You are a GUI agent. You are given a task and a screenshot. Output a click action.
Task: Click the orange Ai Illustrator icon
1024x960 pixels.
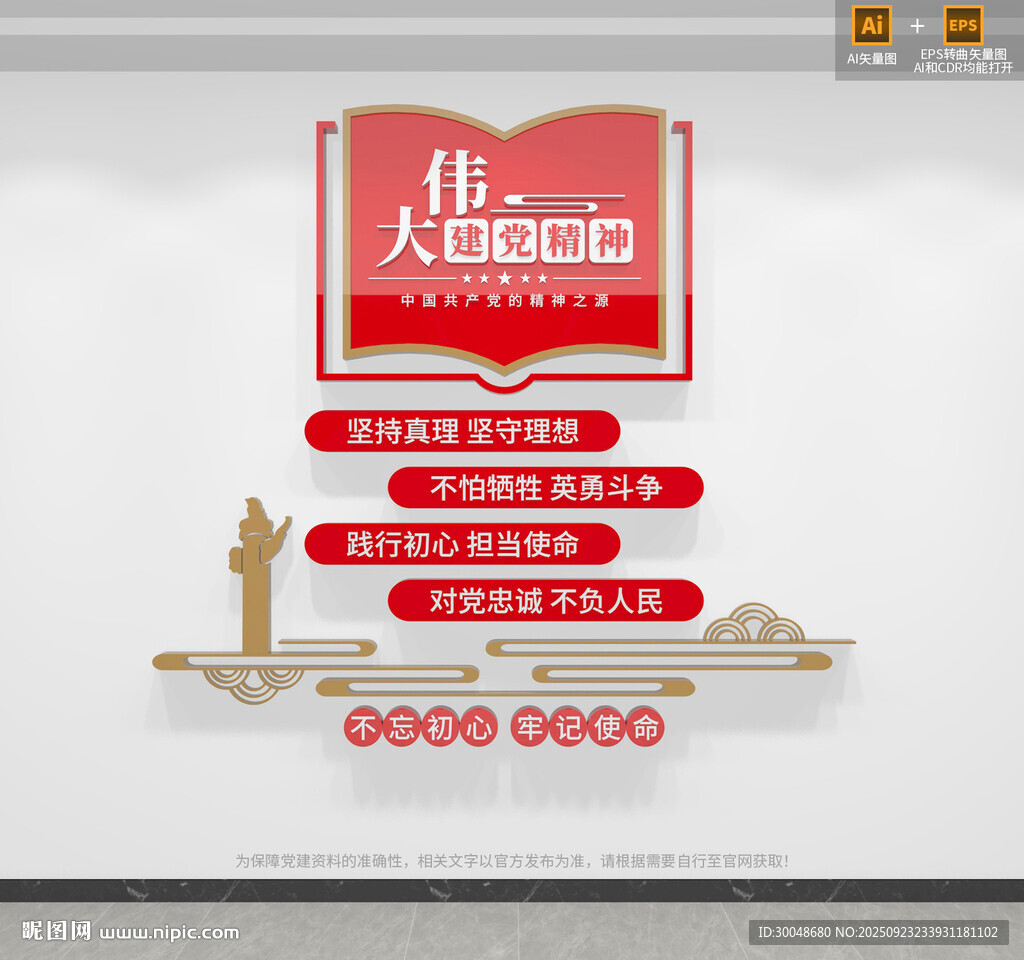tap(871, 26)
